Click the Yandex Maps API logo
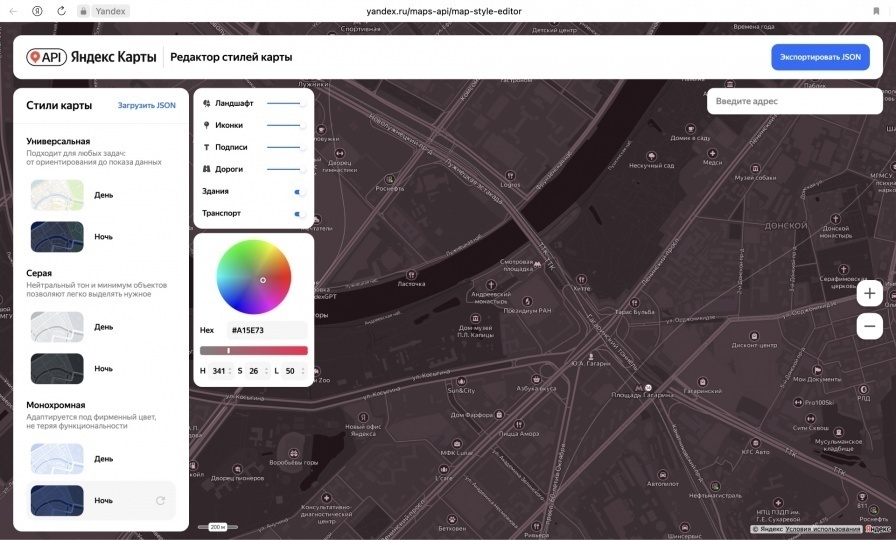The width and height of the screenshot is (896, 540). tap(91, 57)
